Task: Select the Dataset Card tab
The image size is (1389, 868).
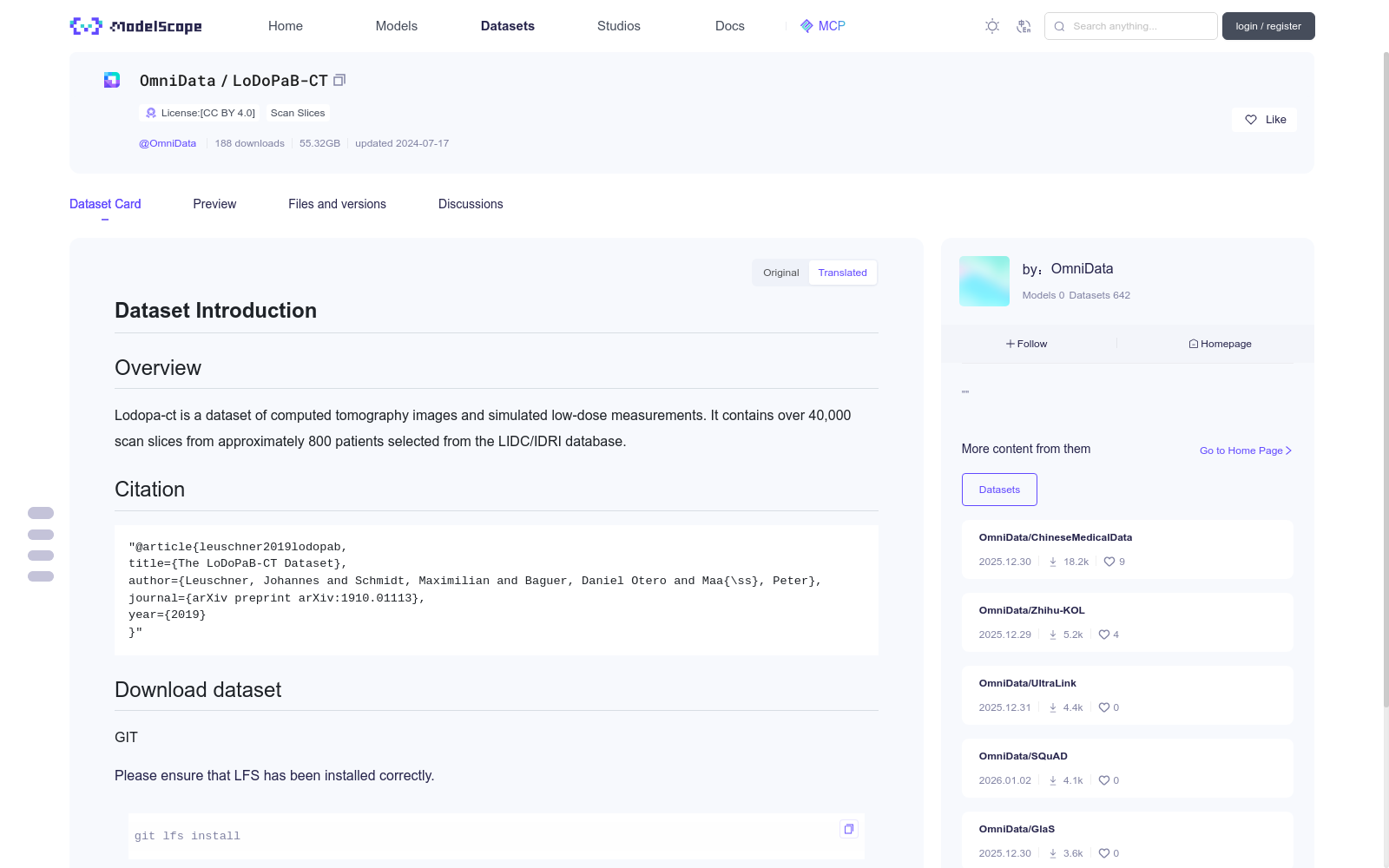Action: pos(105,204)
